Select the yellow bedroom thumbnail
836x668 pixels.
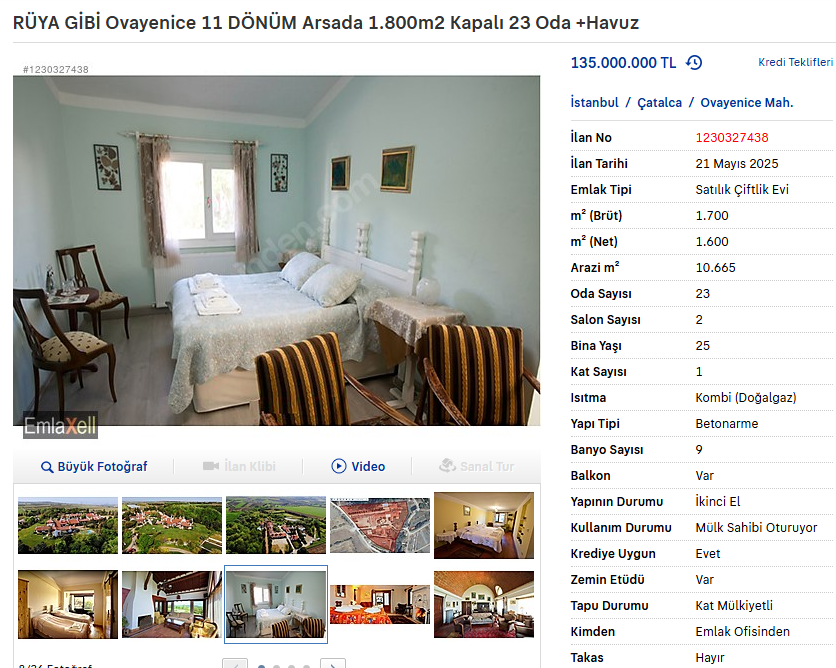click(x=484, y=526)
